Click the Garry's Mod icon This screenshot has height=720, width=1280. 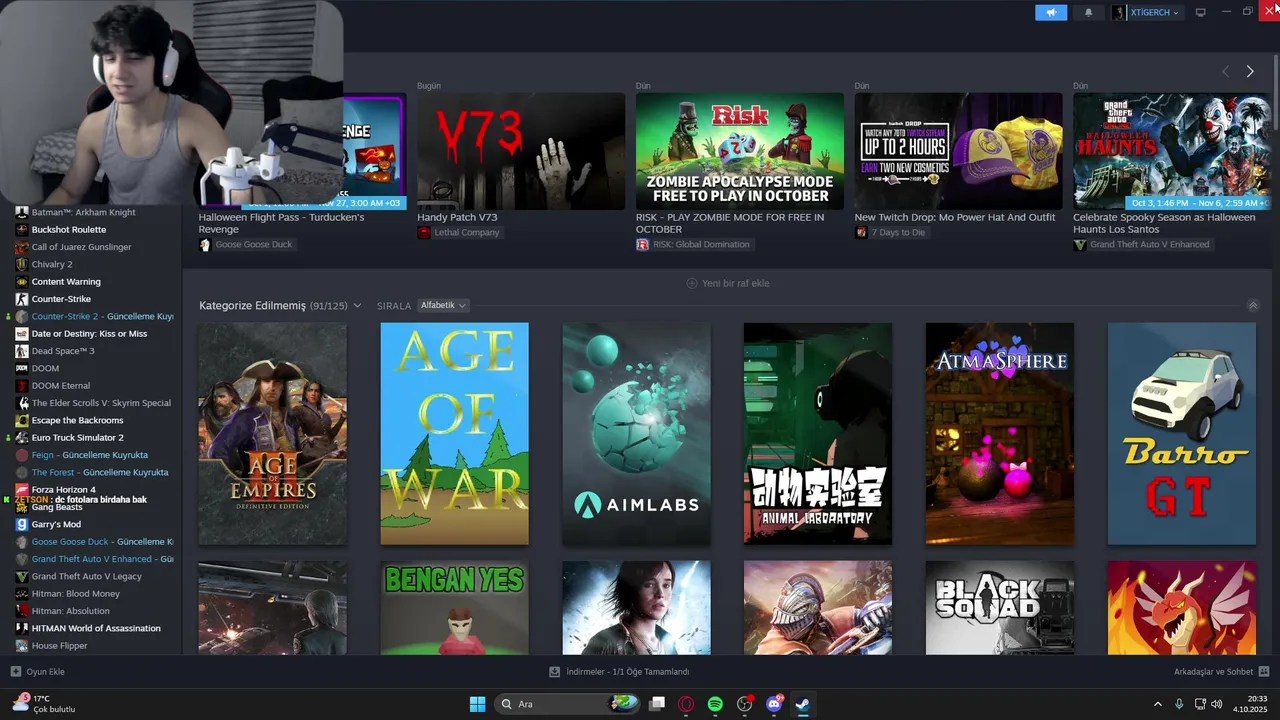[22, 524]
